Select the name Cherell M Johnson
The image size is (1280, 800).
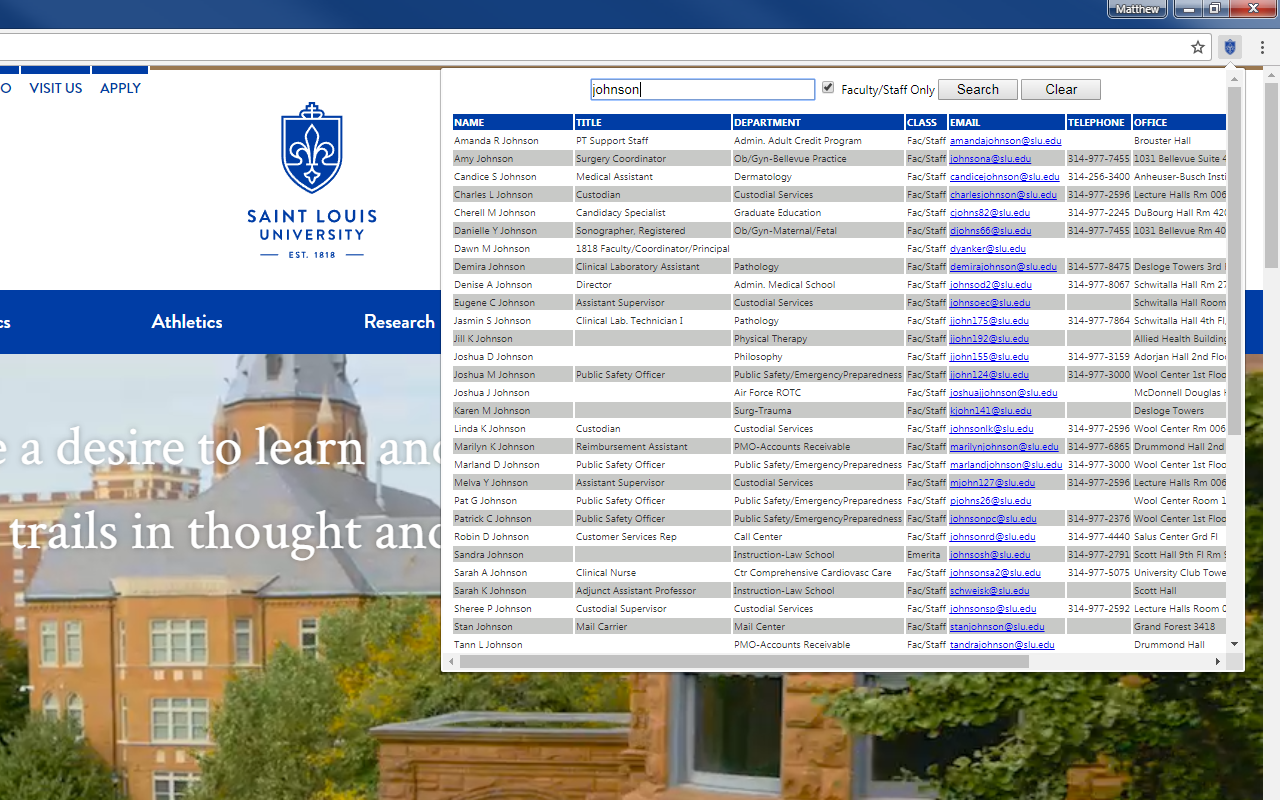[x=495, y=213]
